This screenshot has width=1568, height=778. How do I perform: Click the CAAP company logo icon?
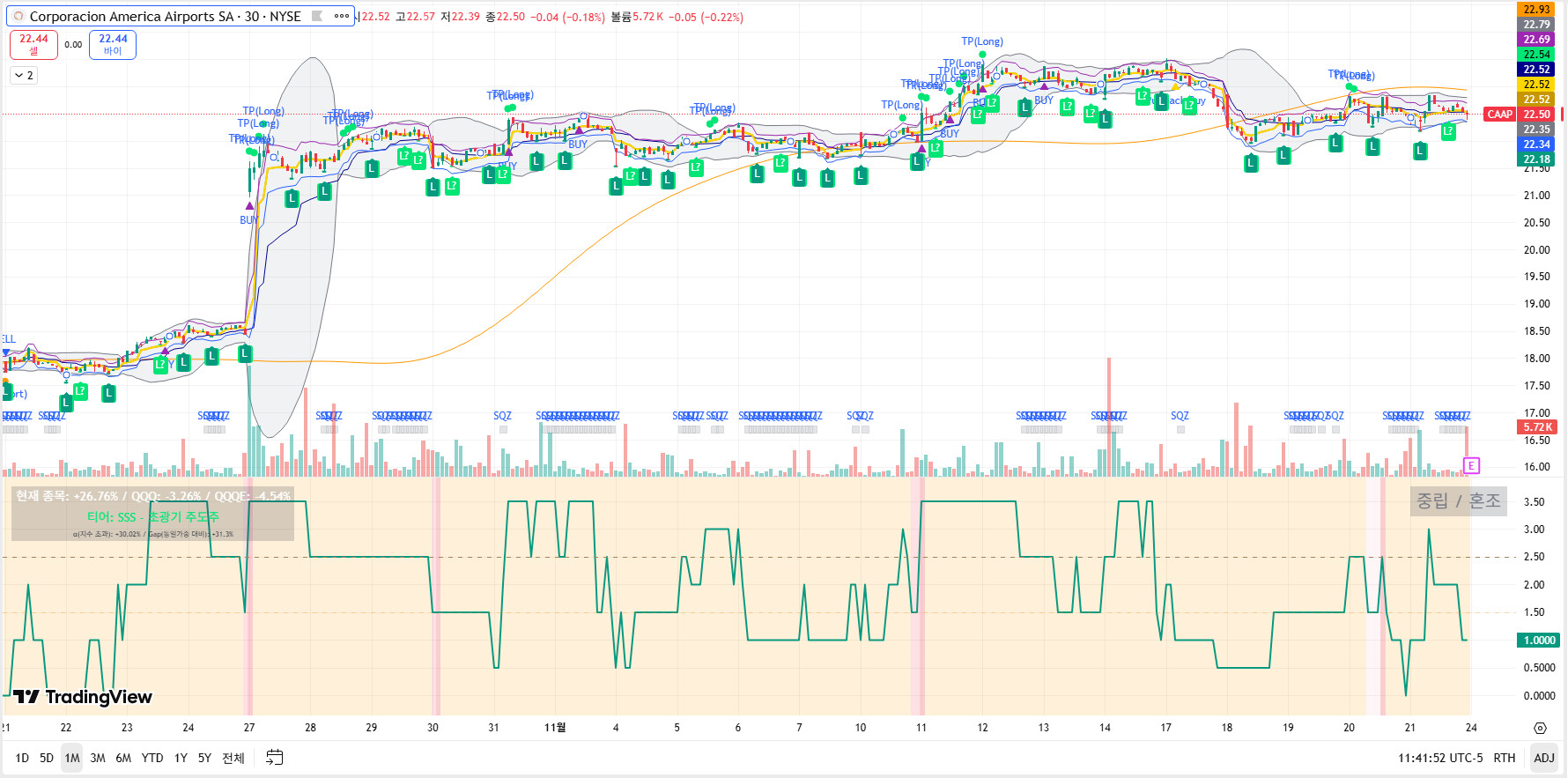[18, 16]
